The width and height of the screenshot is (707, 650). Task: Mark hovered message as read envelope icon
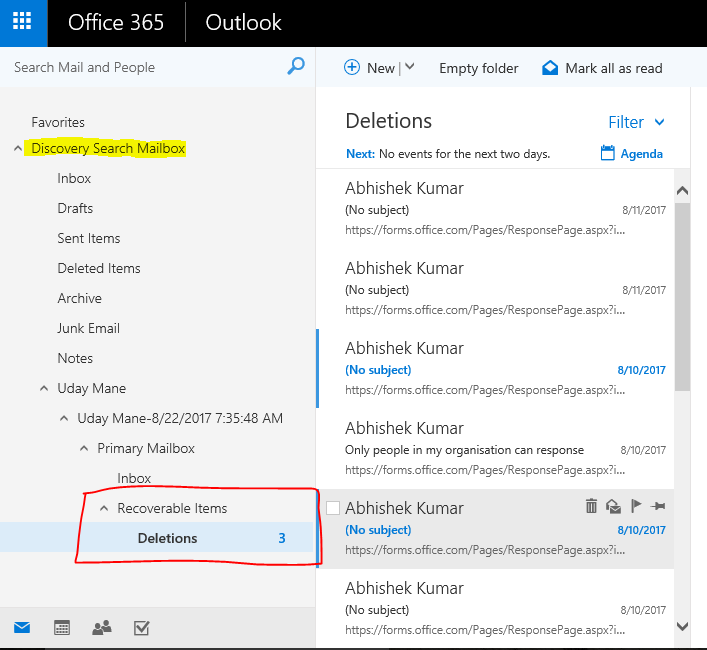613,507
